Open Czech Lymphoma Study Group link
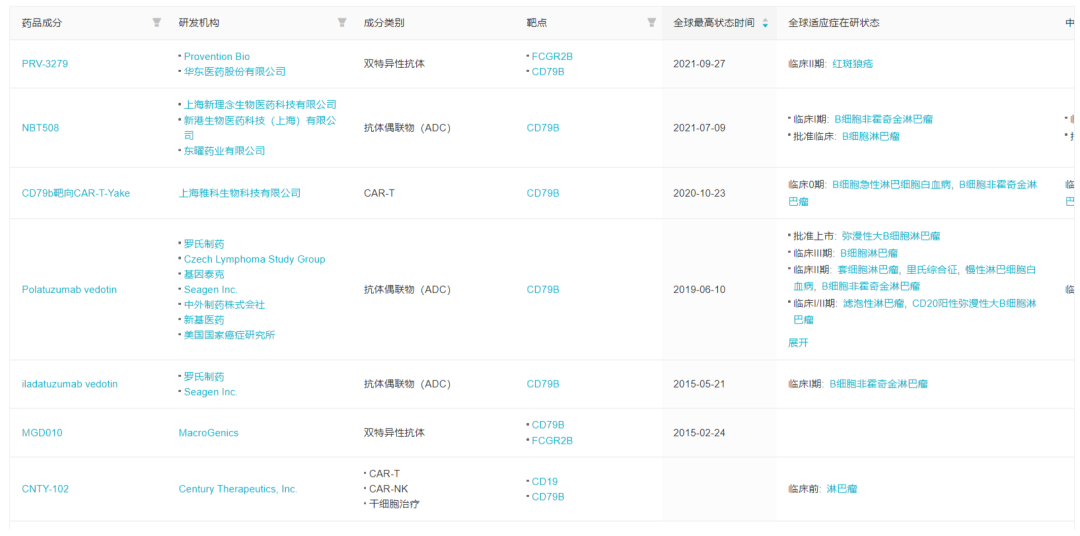 pos(254,259)
